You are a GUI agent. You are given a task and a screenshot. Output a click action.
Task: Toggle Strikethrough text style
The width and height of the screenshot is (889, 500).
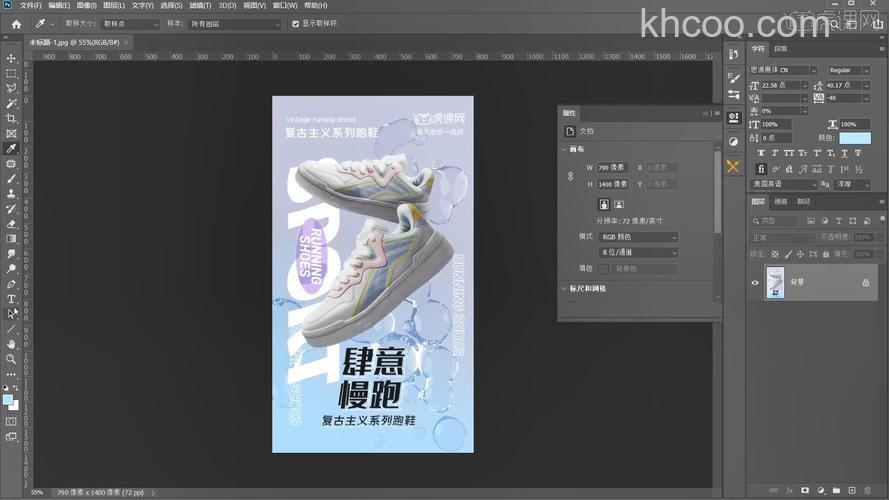pos(858,153)
